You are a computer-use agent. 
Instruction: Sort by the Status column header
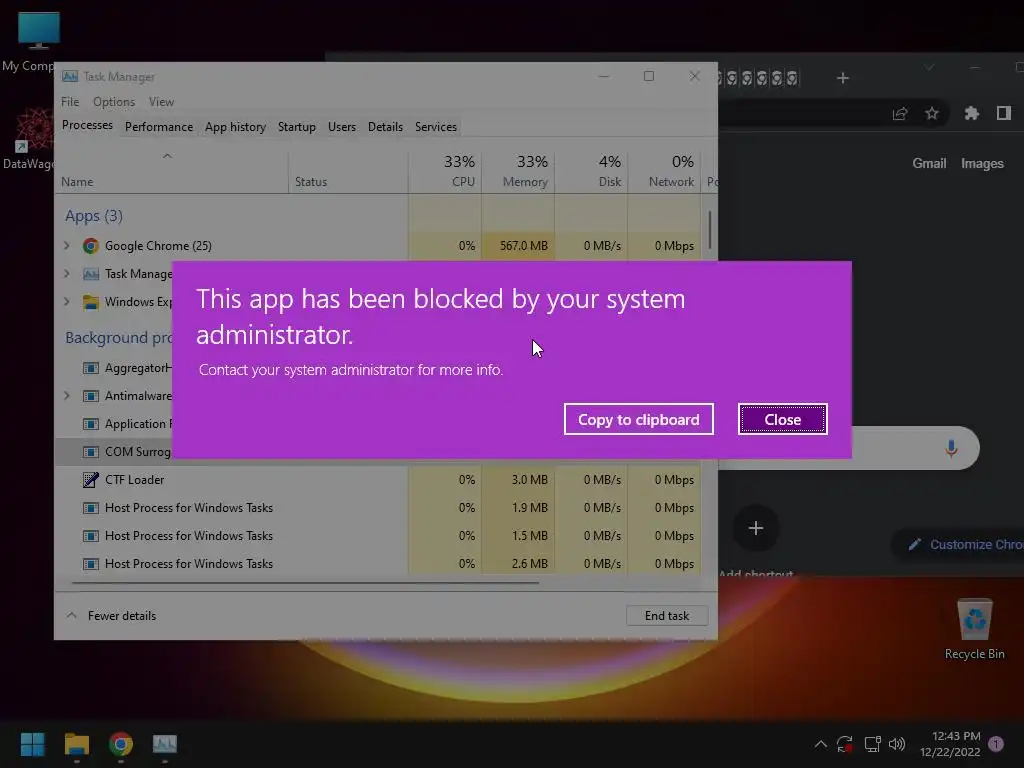click(x=348, y=172)
